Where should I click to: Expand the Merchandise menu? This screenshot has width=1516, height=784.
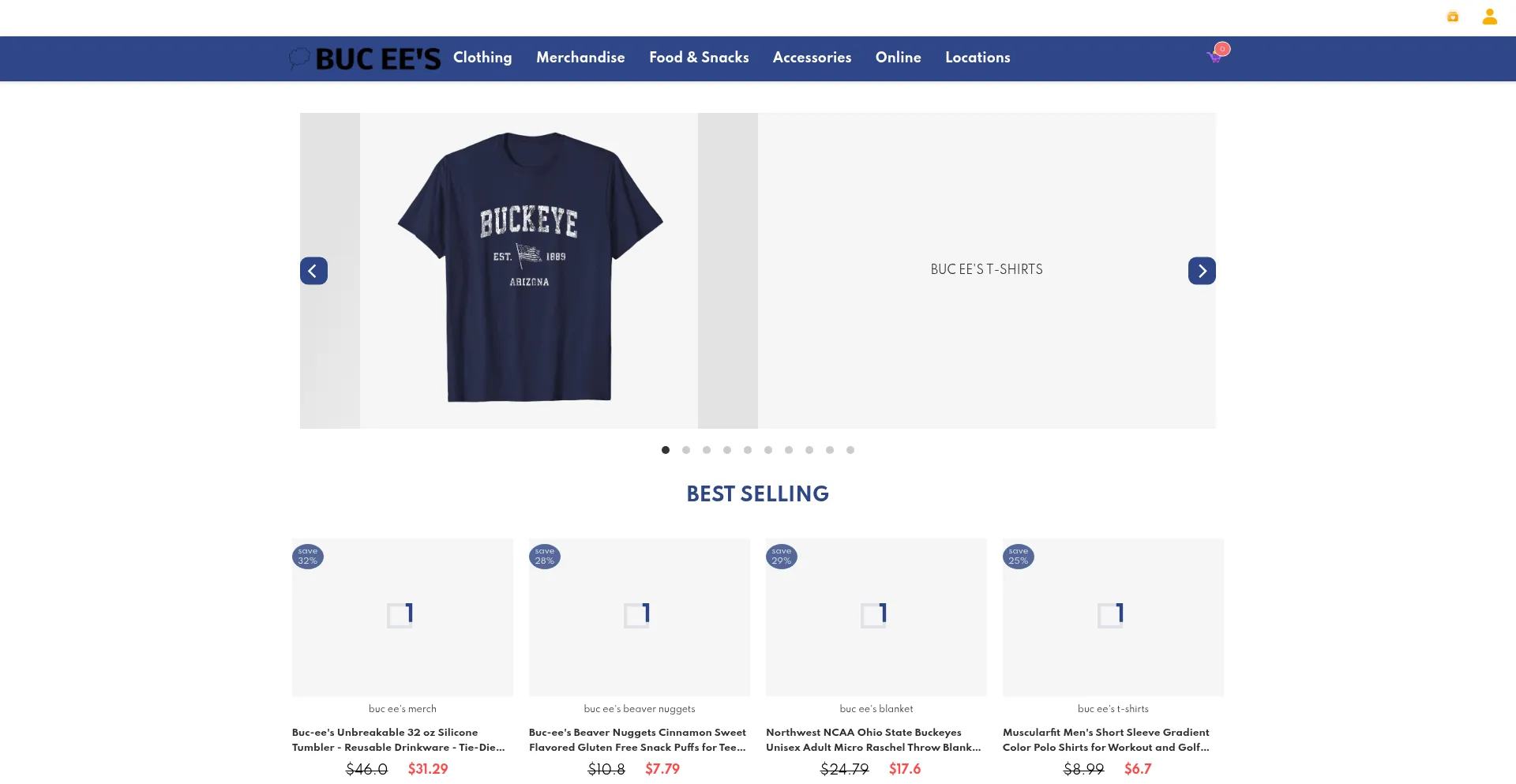point(580,58)
